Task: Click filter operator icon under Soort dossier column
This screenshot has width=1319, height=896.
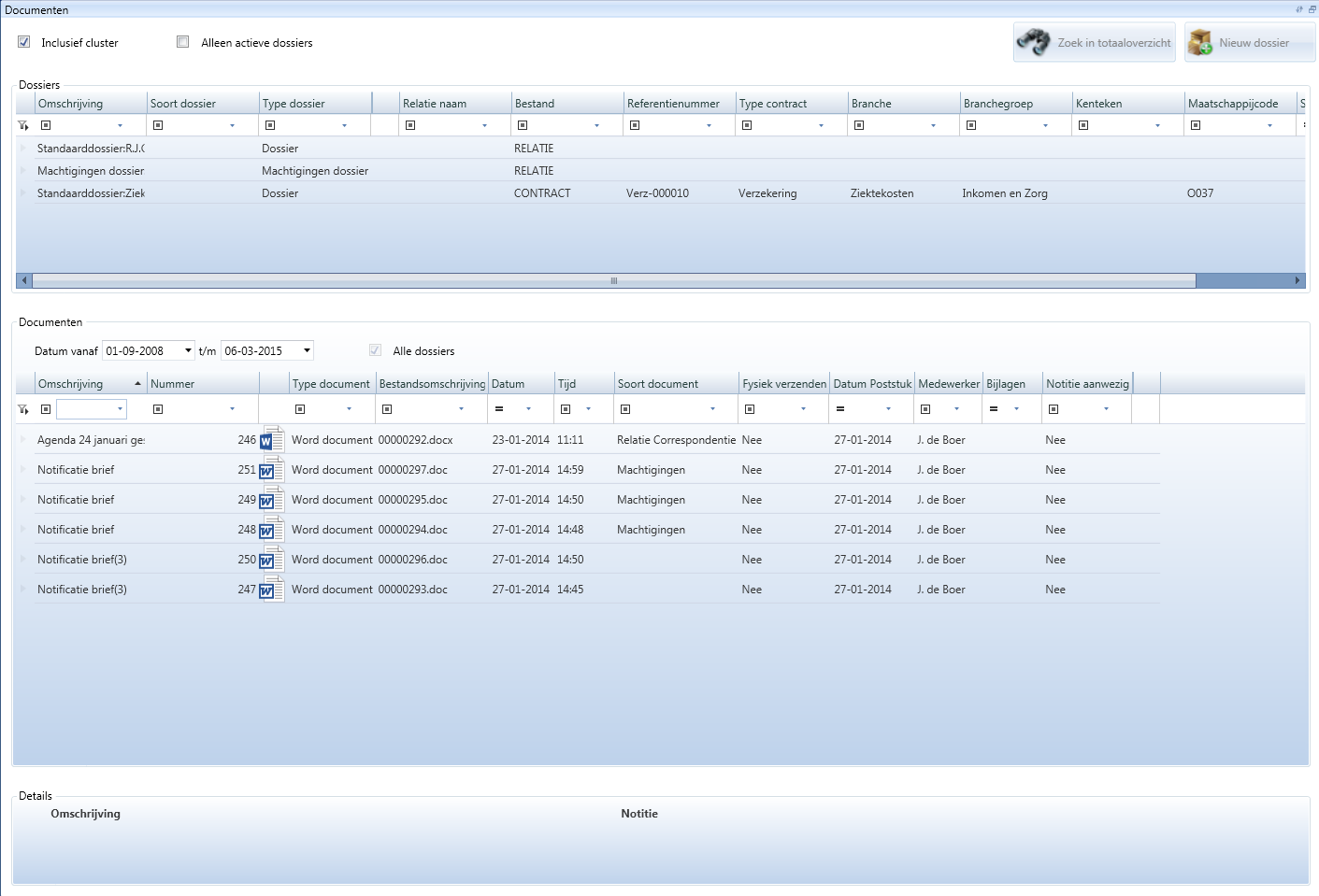Action: [x=158, y=125]
